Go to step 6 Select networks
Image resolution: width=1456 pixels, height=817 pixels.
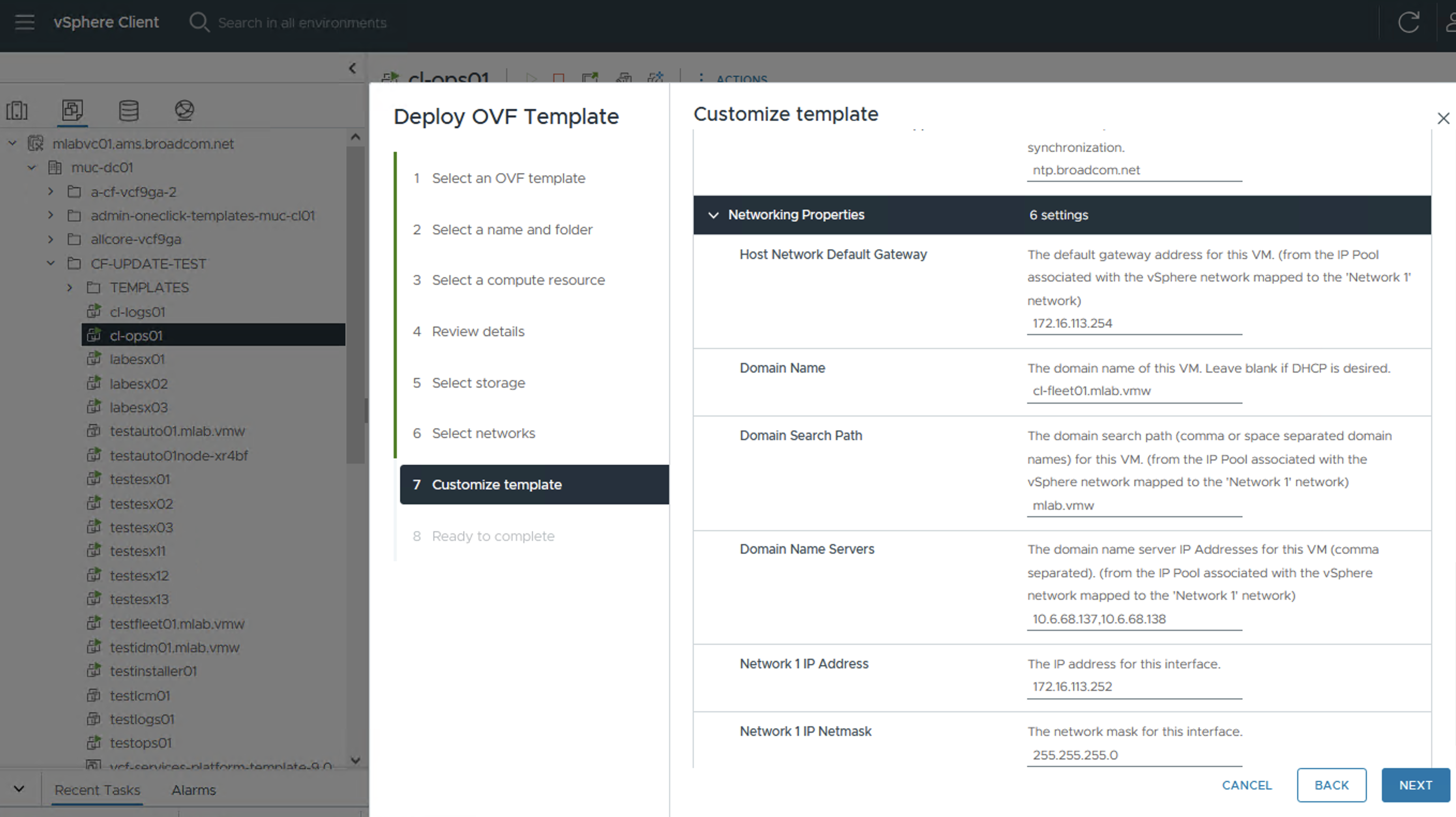tap(482, 433)
